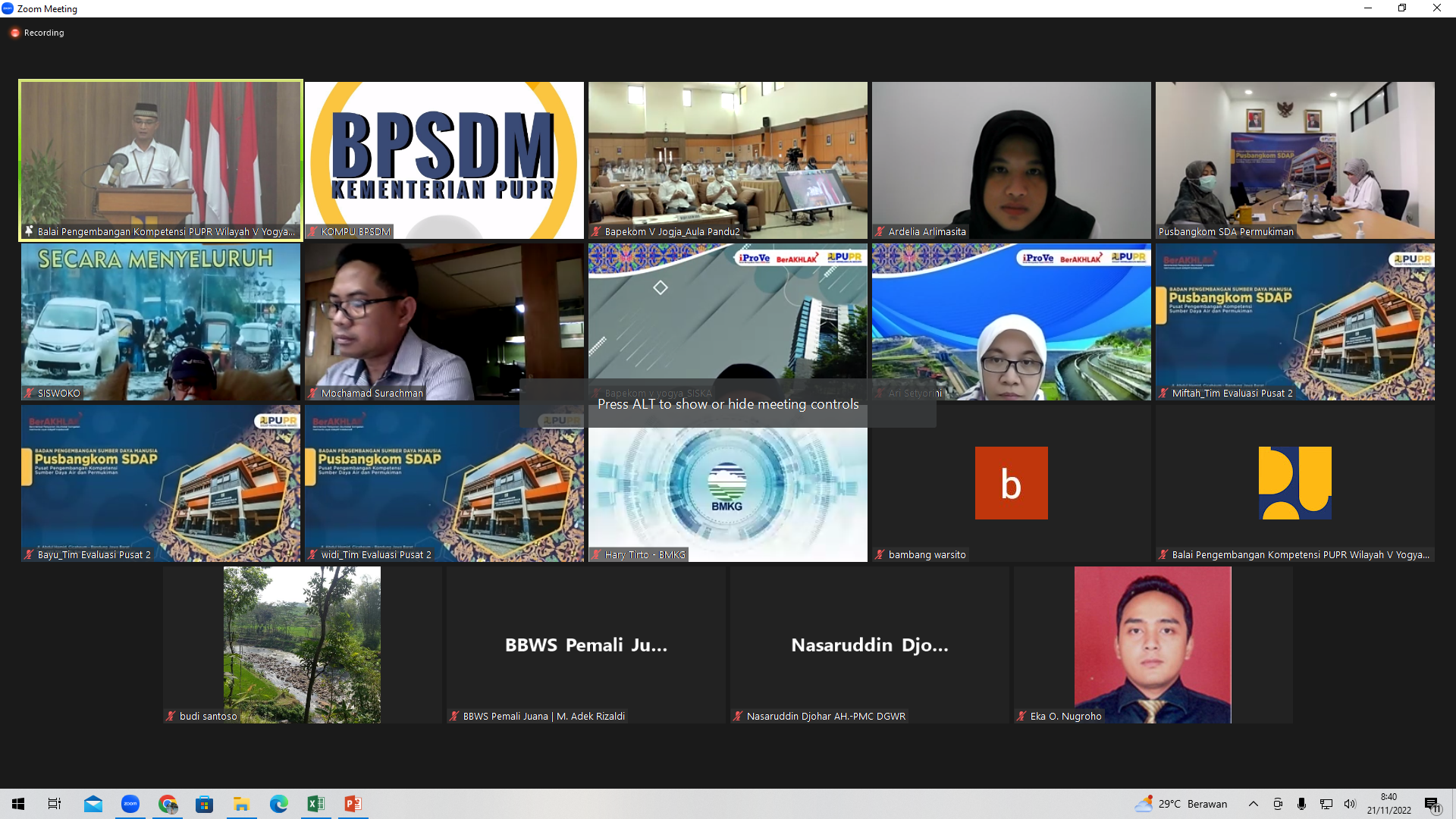Select Nasaruddin Djohar participant tile

(x=870, y=645)
